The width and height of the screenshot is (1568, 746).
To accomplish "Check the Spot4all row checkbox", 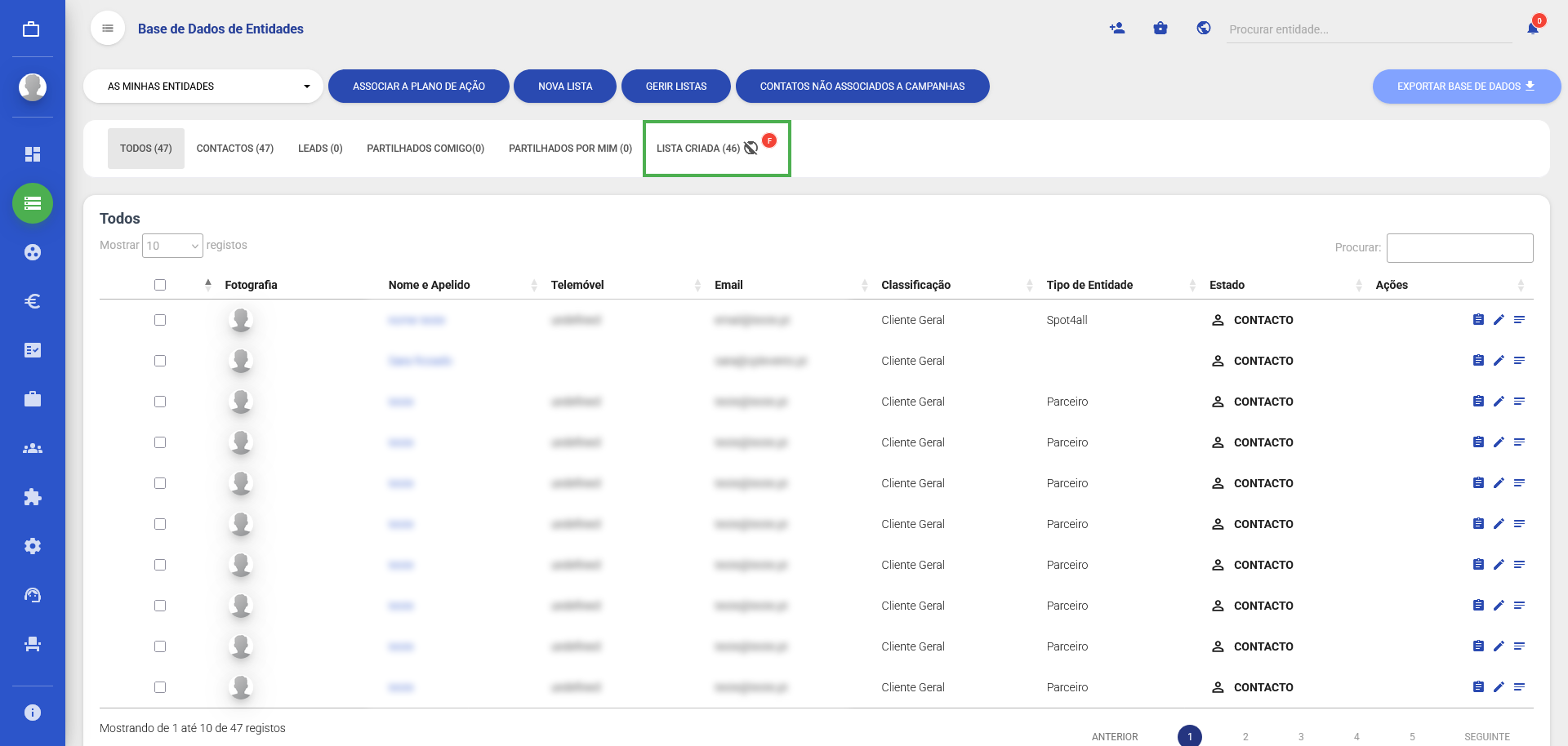I will [160, 320].
